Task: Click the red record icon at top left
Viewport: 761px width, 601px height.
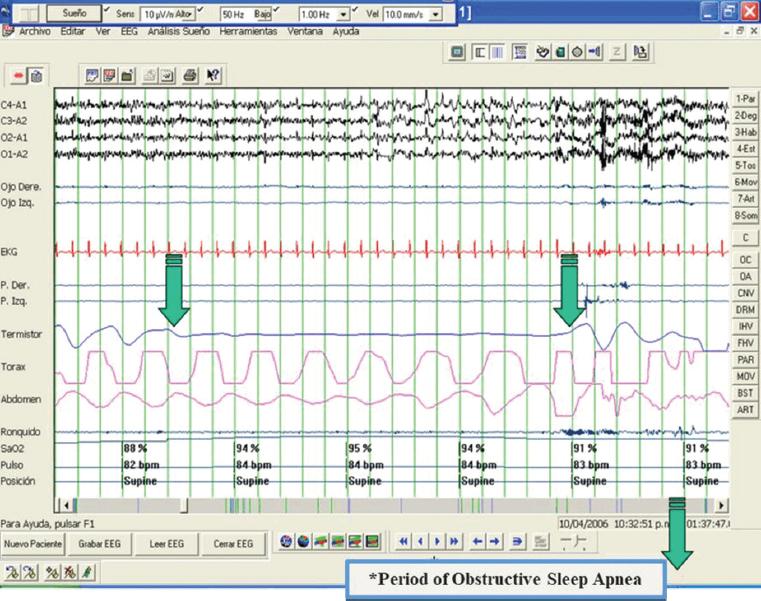Action: [18, 76]
